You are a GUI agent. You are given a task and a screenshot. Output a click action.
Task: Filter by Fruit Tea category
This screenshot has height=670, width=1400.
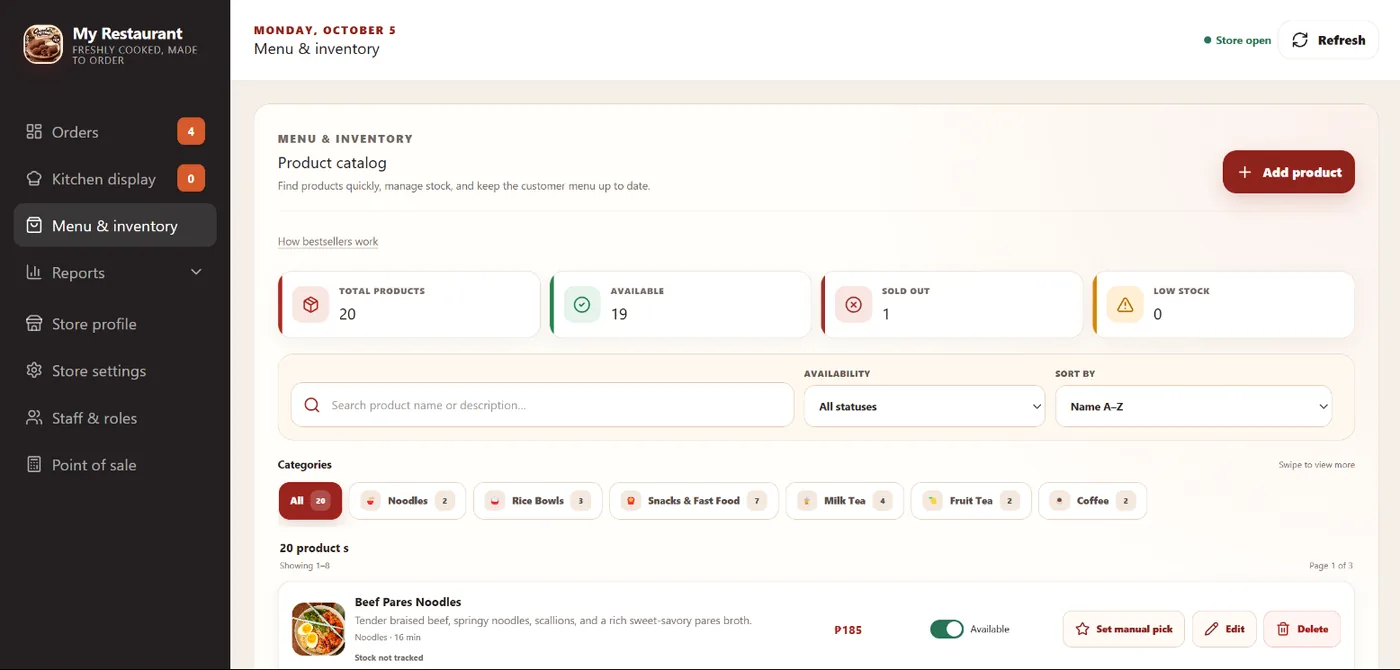971,501
